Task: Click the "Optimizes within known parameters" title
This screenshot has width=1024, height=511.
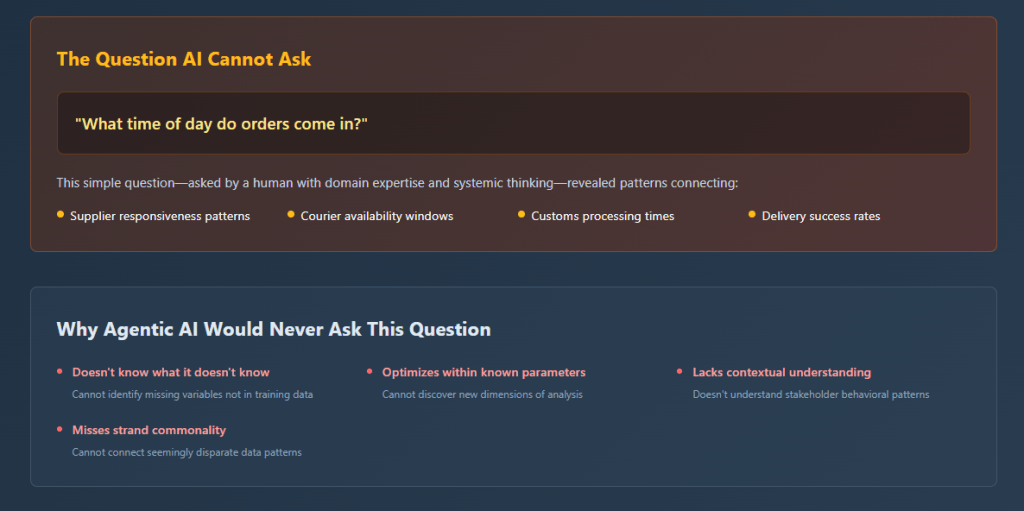Action: 483,372
